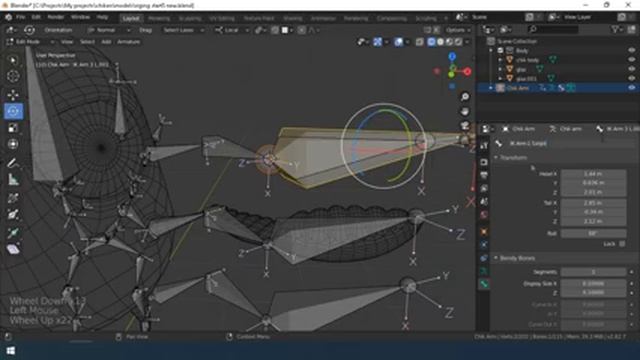Expand the Body collection in outliner
640x360 pixels.
click(x=491, y=50)
